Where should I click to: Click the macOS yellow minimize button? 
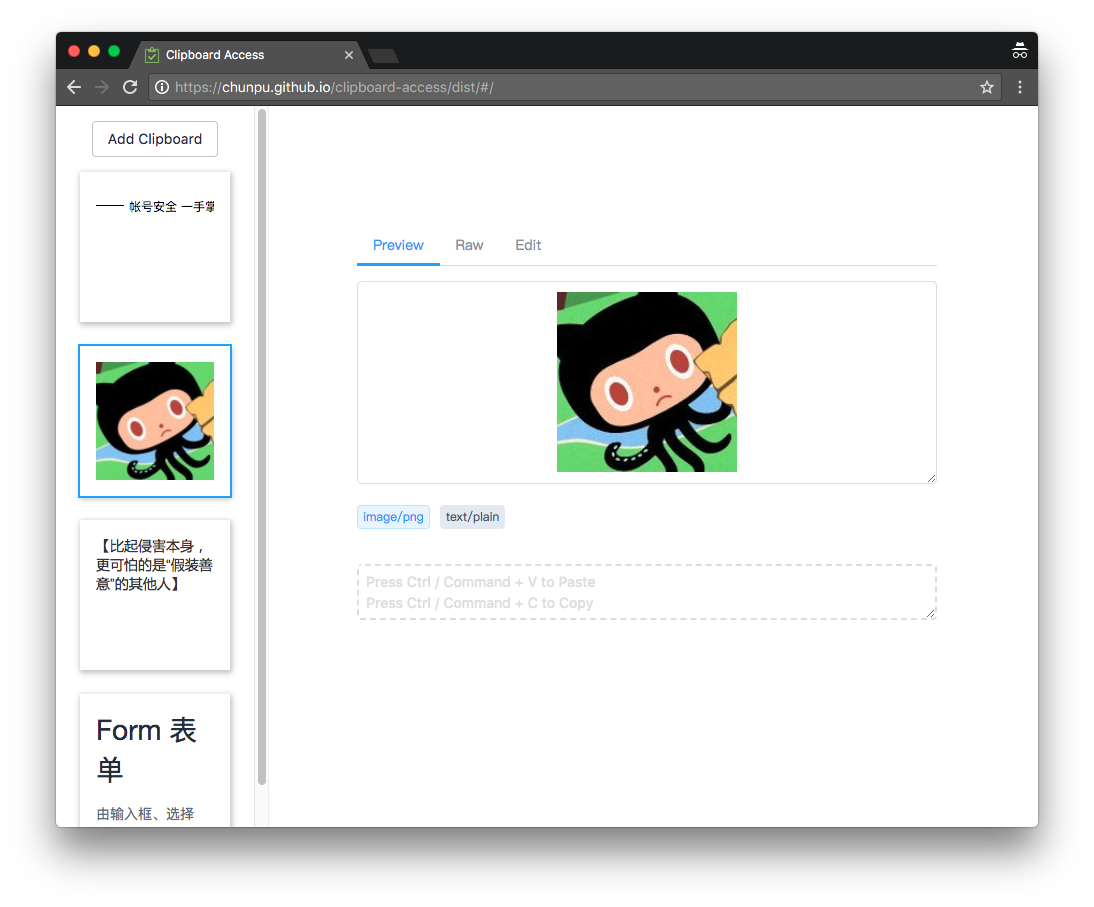tap(94, 51)
